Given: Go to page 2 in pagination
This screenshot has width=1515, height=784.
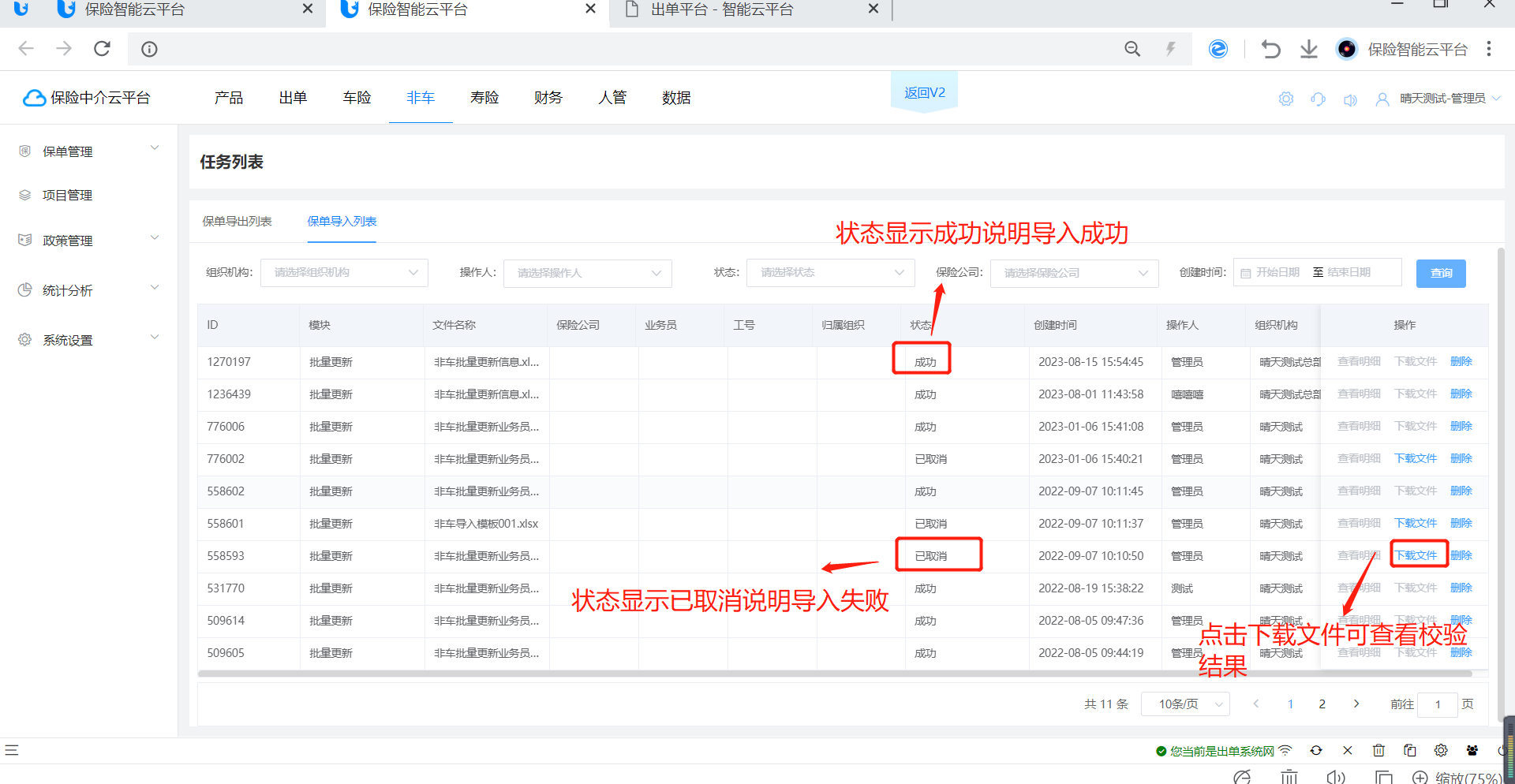Looking at the screenshot, I should tap(1322, 704).
